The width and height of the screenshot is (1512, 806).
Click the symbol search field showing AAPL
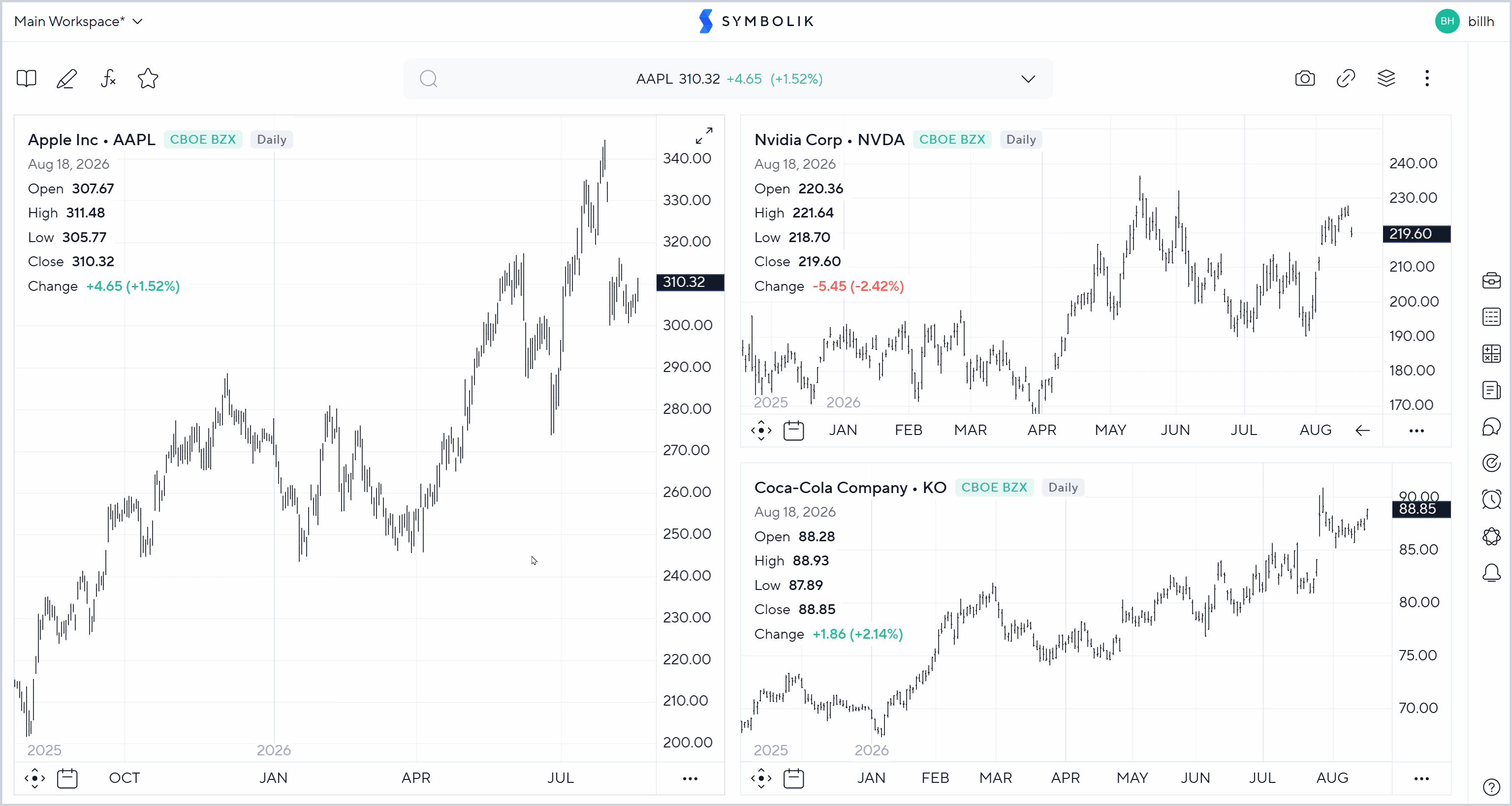click(728, 79)
